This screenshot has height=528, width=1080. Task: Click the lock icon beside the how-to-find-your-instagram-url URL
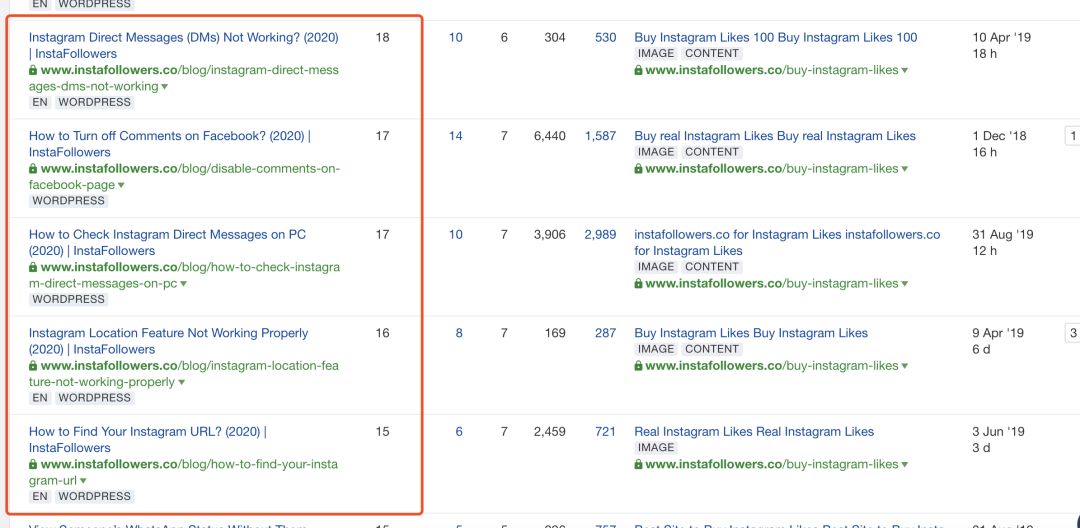(x=33, y=465)
